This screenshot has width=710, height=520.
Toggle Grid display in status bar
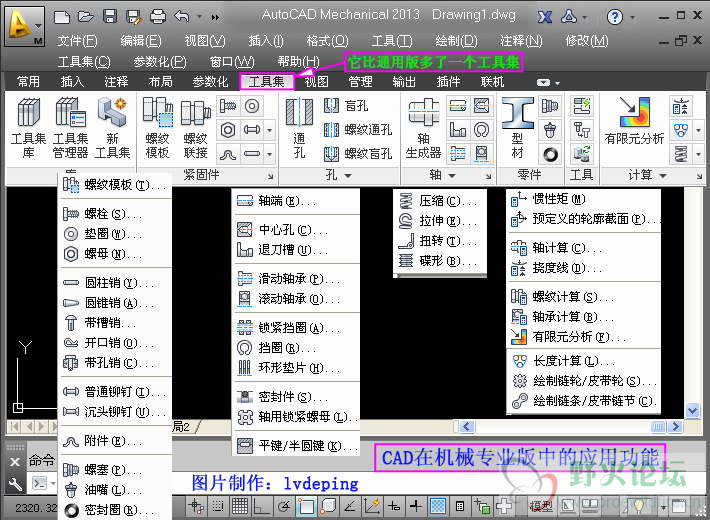click(x=240, y=506)
